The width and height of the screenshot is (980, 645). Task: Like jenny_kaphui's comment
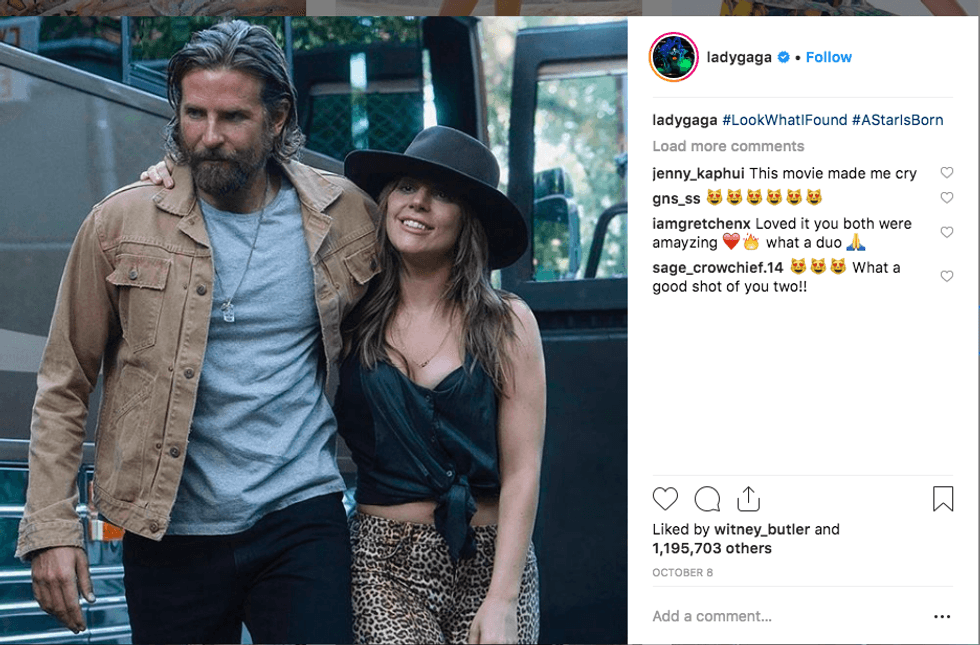(947, 173)
